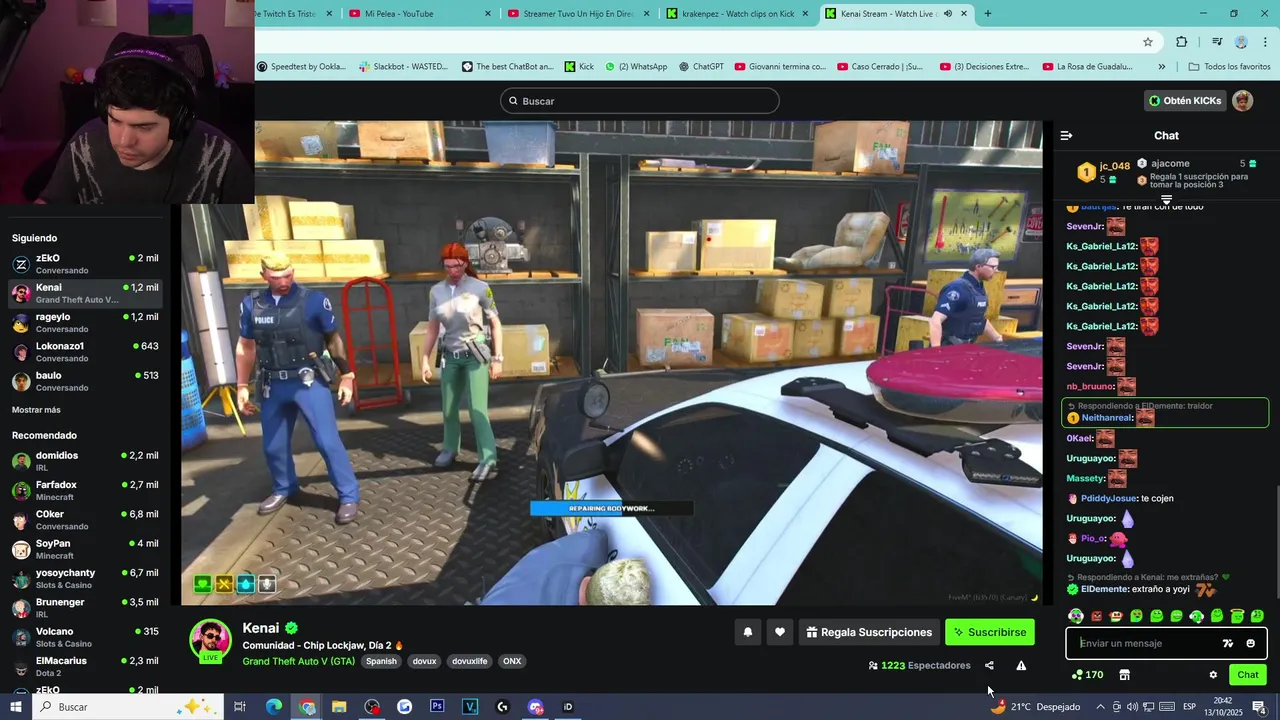Open Lokonazo1 channel in sidebar

click(85, 352)
